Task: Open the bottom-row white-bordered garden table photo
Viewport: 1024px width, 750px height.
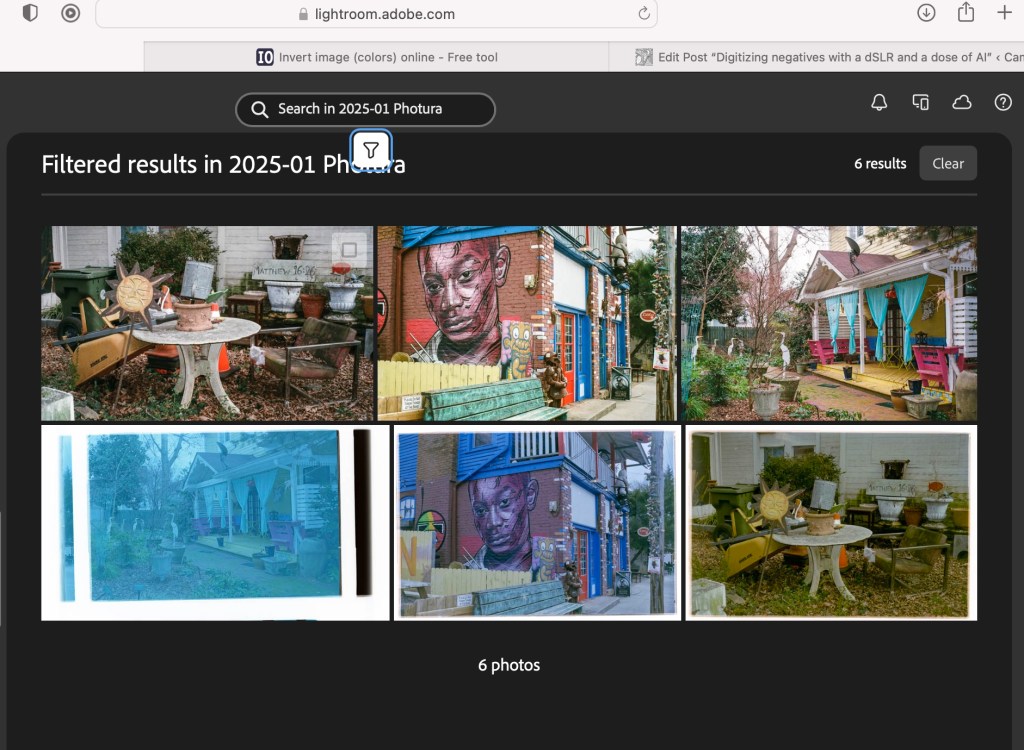Action: [x=830, y=522]
